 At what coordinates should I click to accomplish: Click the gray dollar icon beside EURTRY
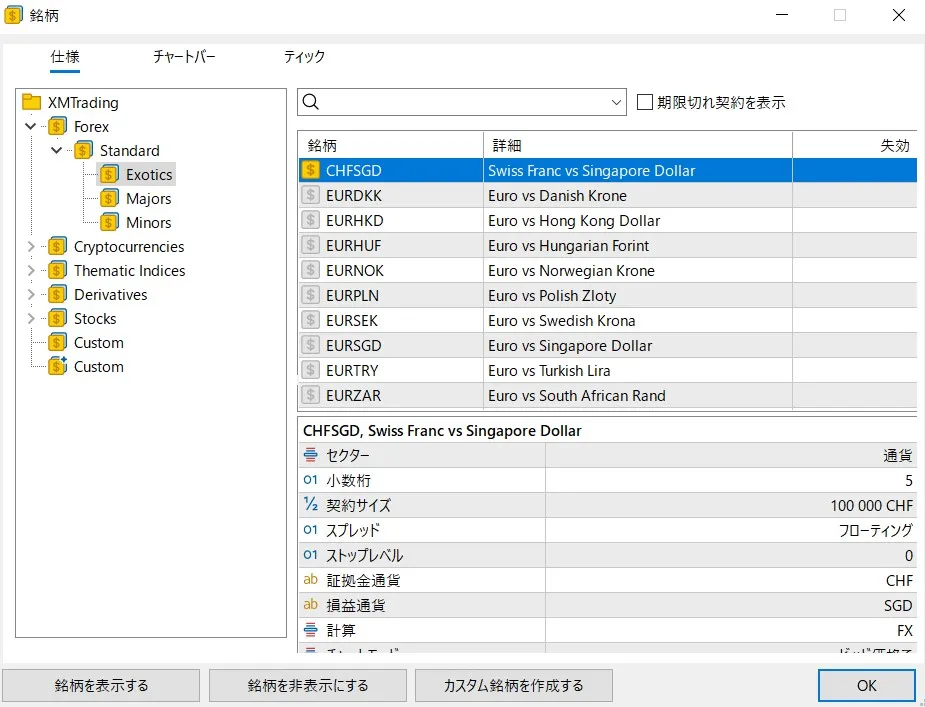[311, 371]
